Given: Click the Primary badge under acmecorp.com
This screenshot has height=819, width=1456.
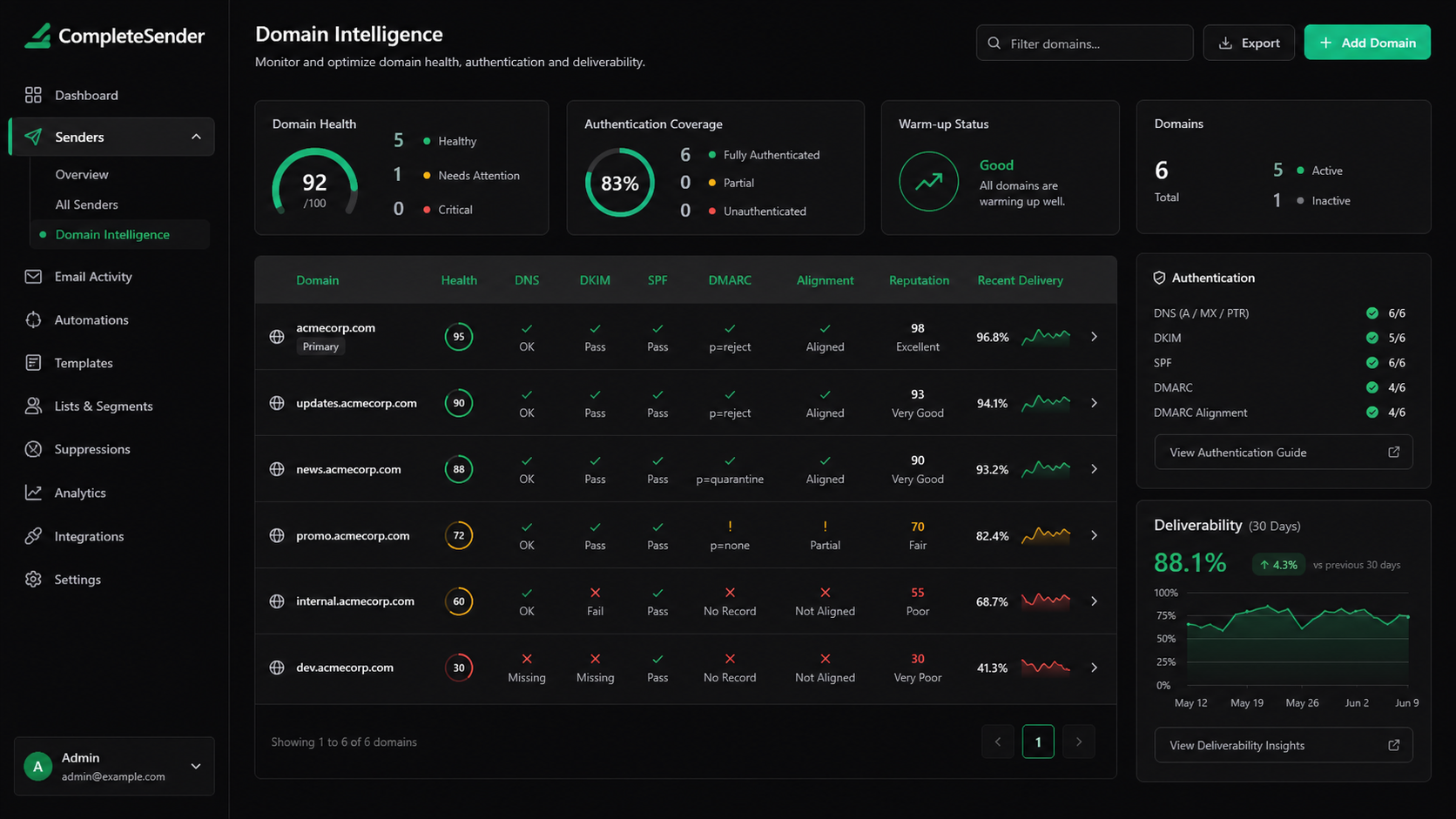Looking at the screenshot, I should coord(320,346).
